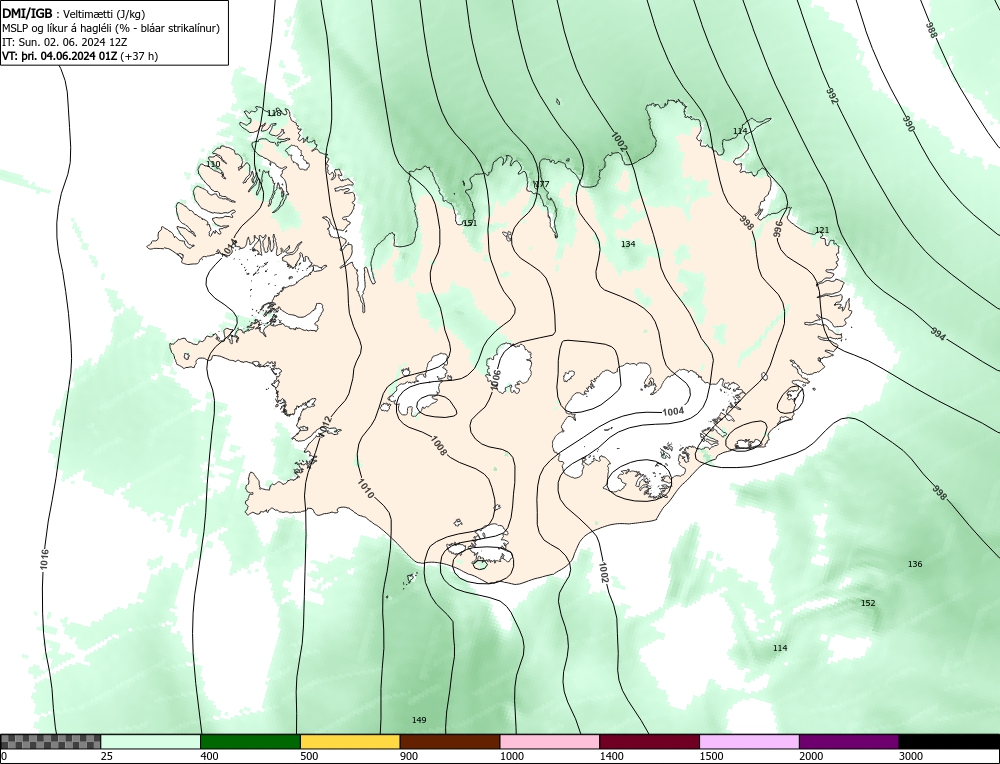This screenshot has width=1000, height=764.
Task: Click the dark maroon 1400–1500 legend swatch
Action: (x=649, y=741)
